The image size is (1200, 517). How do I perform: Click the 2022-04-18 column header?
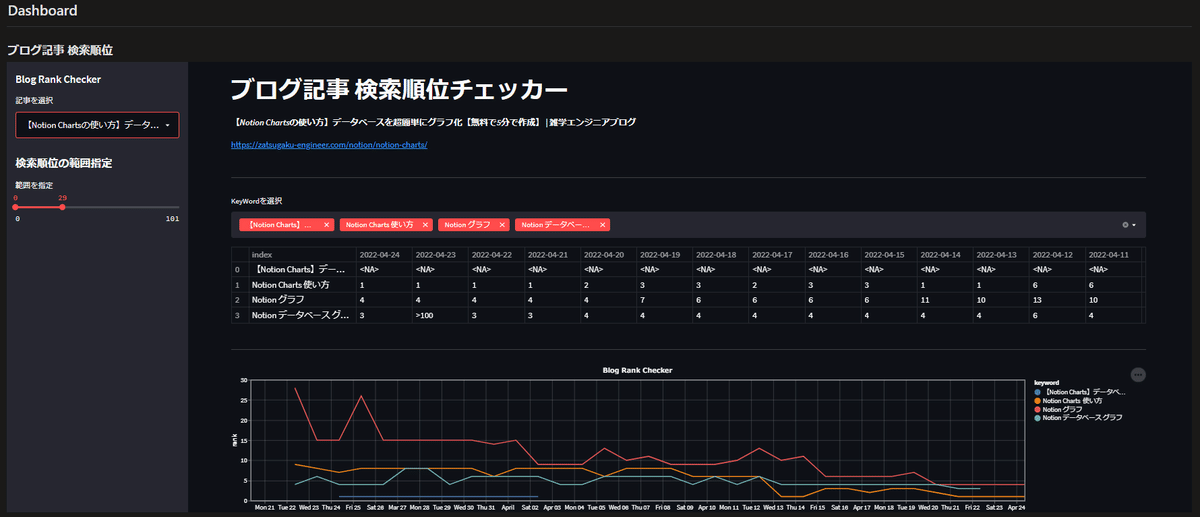719,255
